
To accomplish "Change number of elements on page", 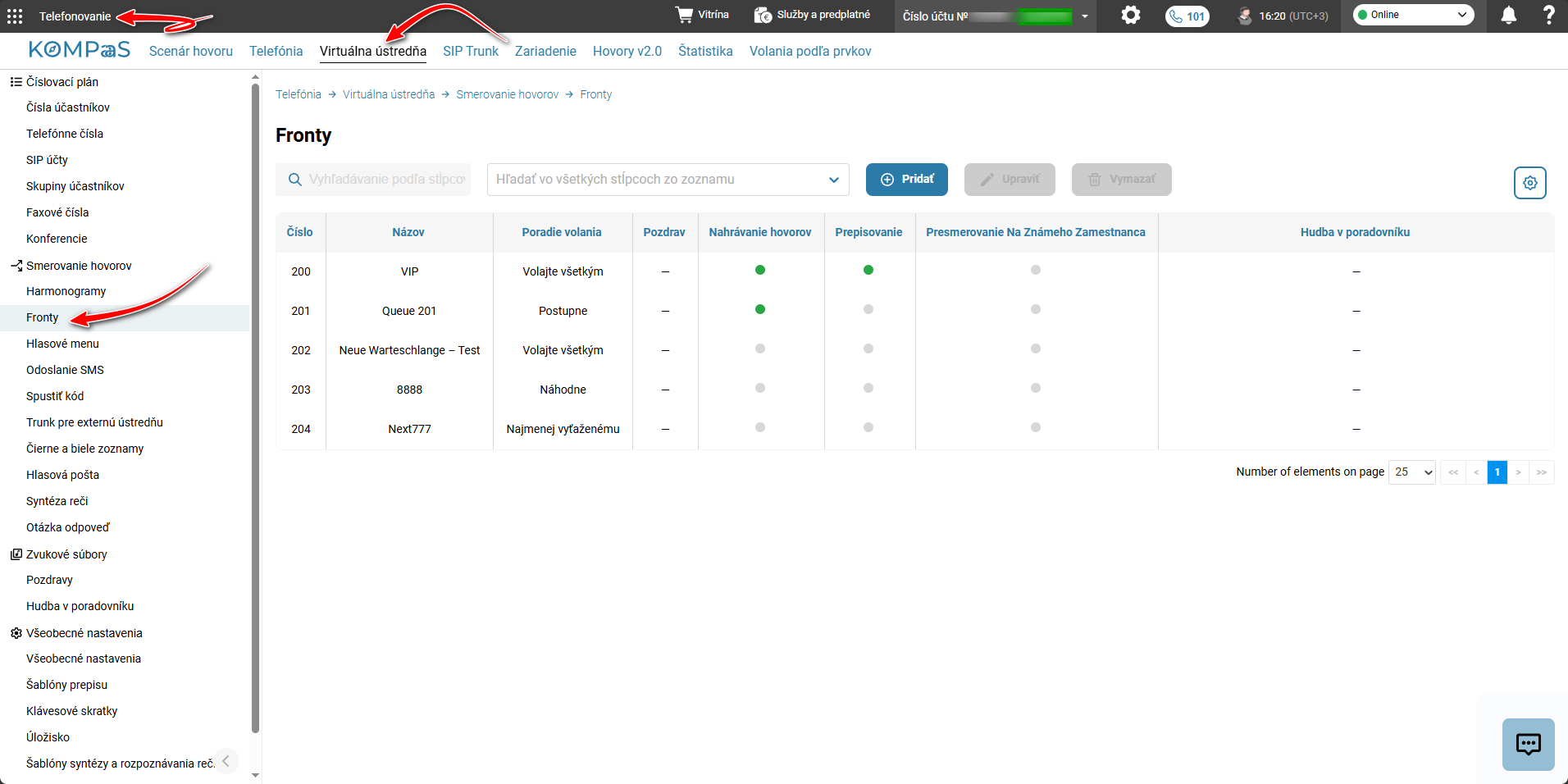I will (1412, 472).
